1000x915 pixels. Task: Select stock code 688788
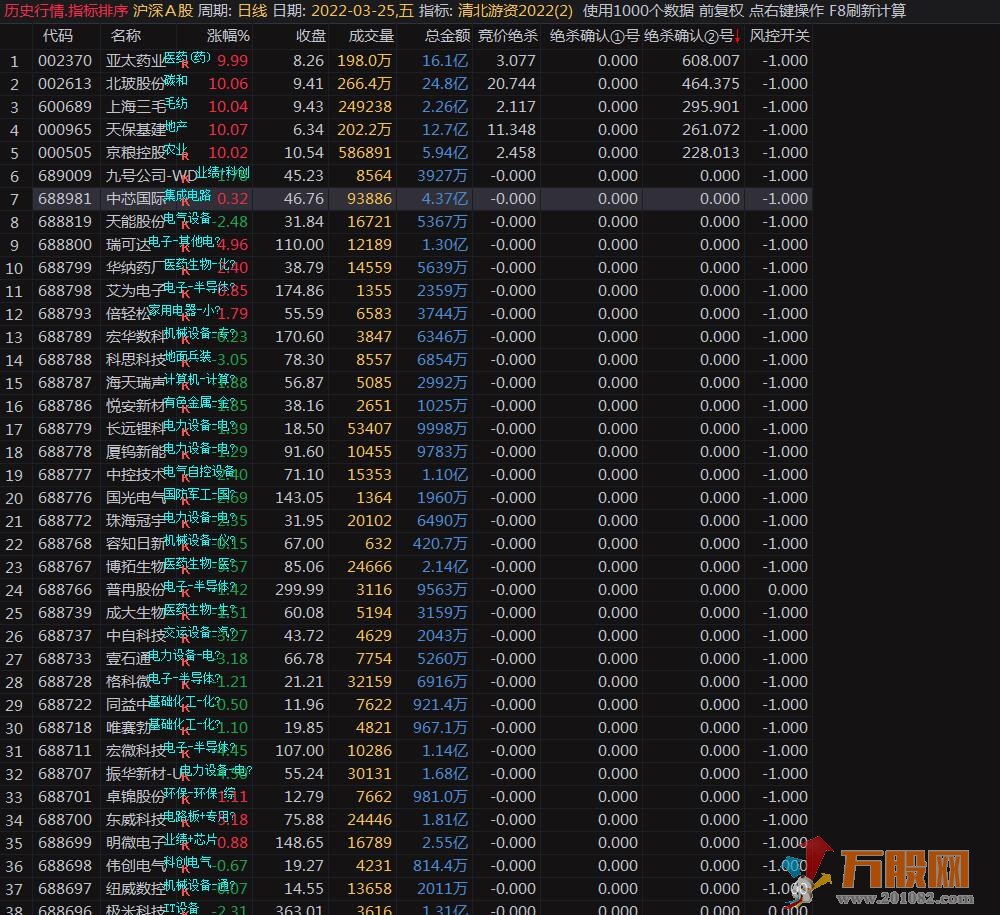tap(65, 360)
